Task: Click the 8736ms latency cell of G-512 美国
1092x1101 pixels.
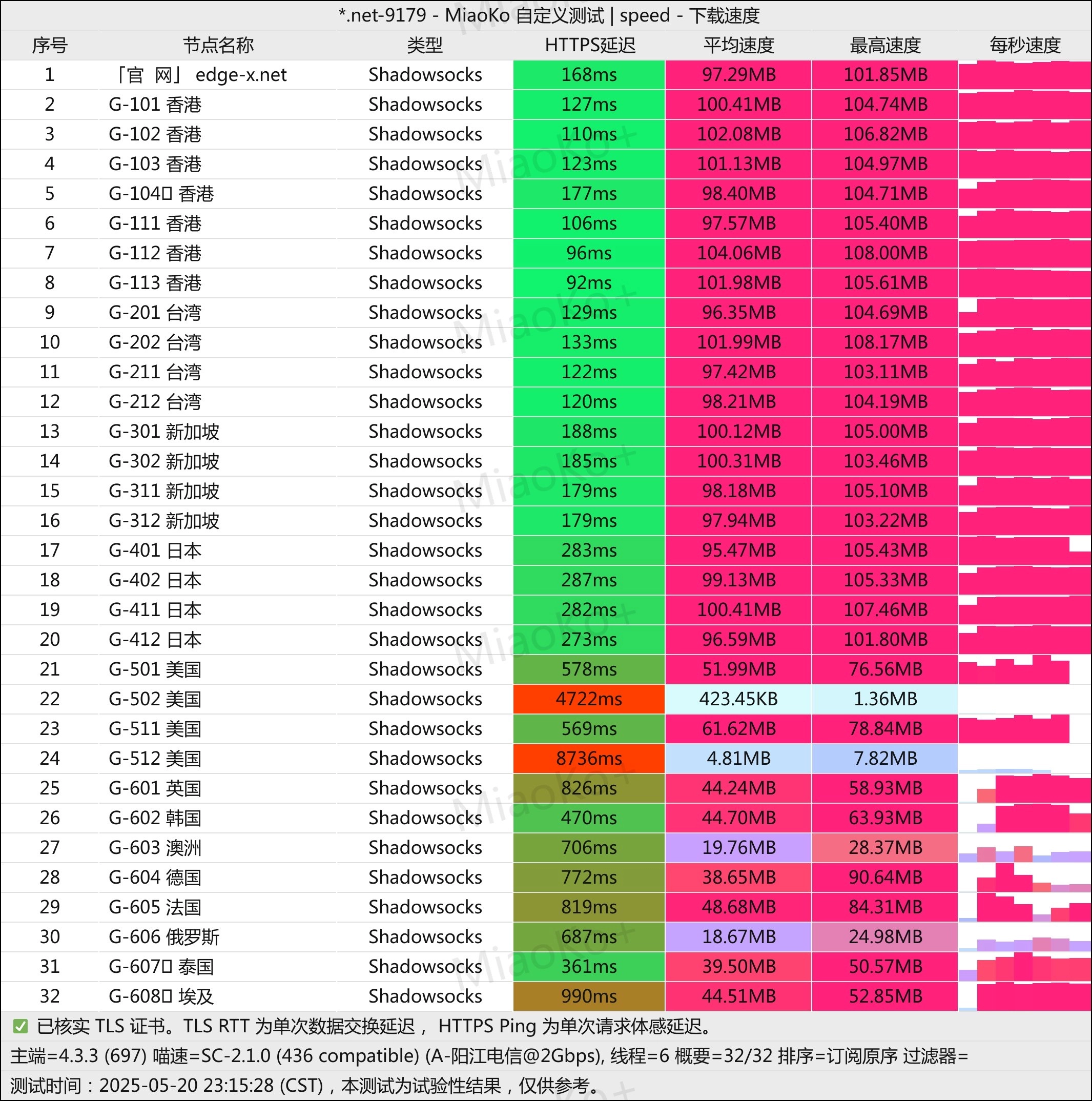Action: tap(589, 758)
